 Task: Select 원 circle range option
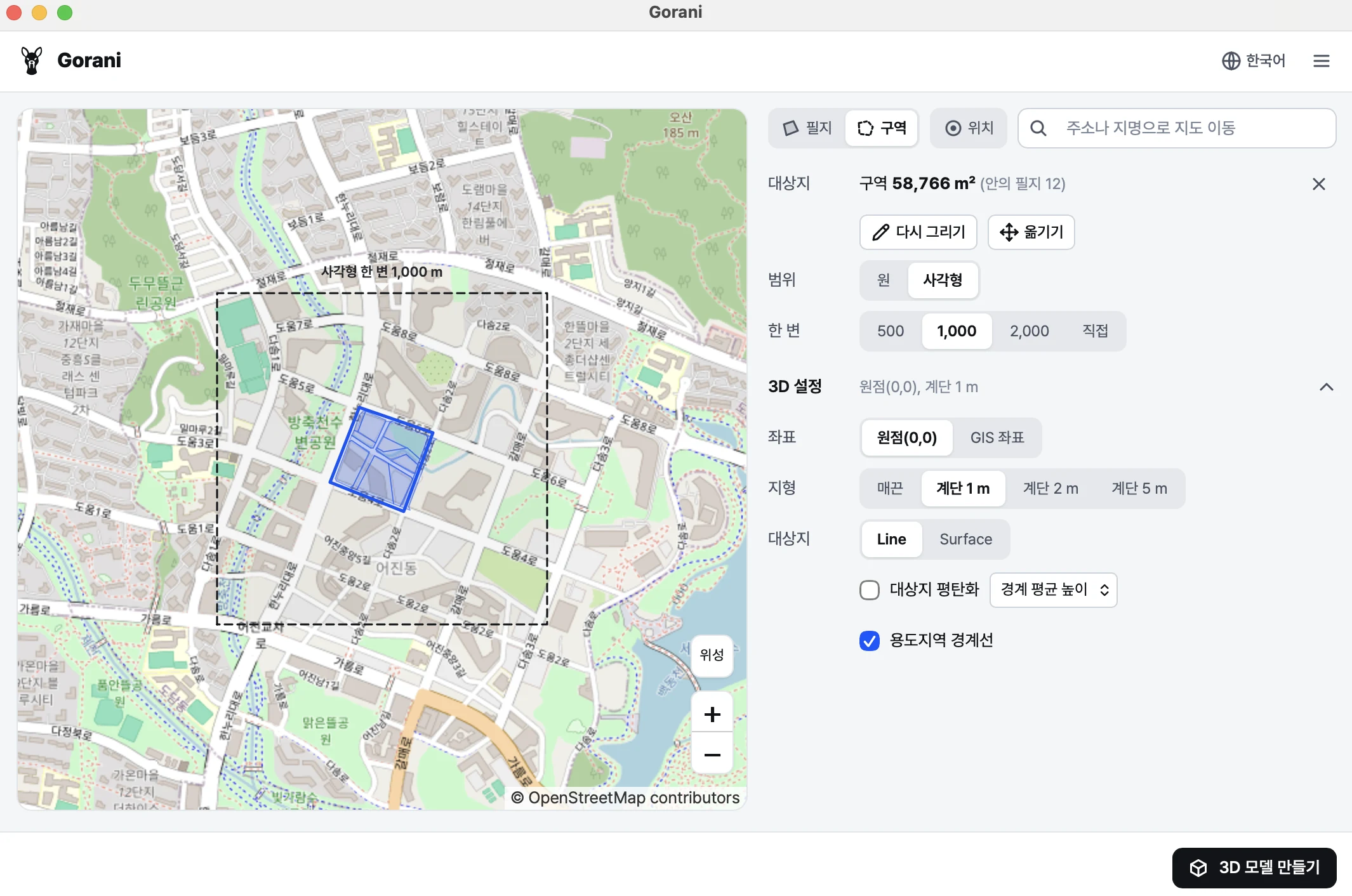884,280
